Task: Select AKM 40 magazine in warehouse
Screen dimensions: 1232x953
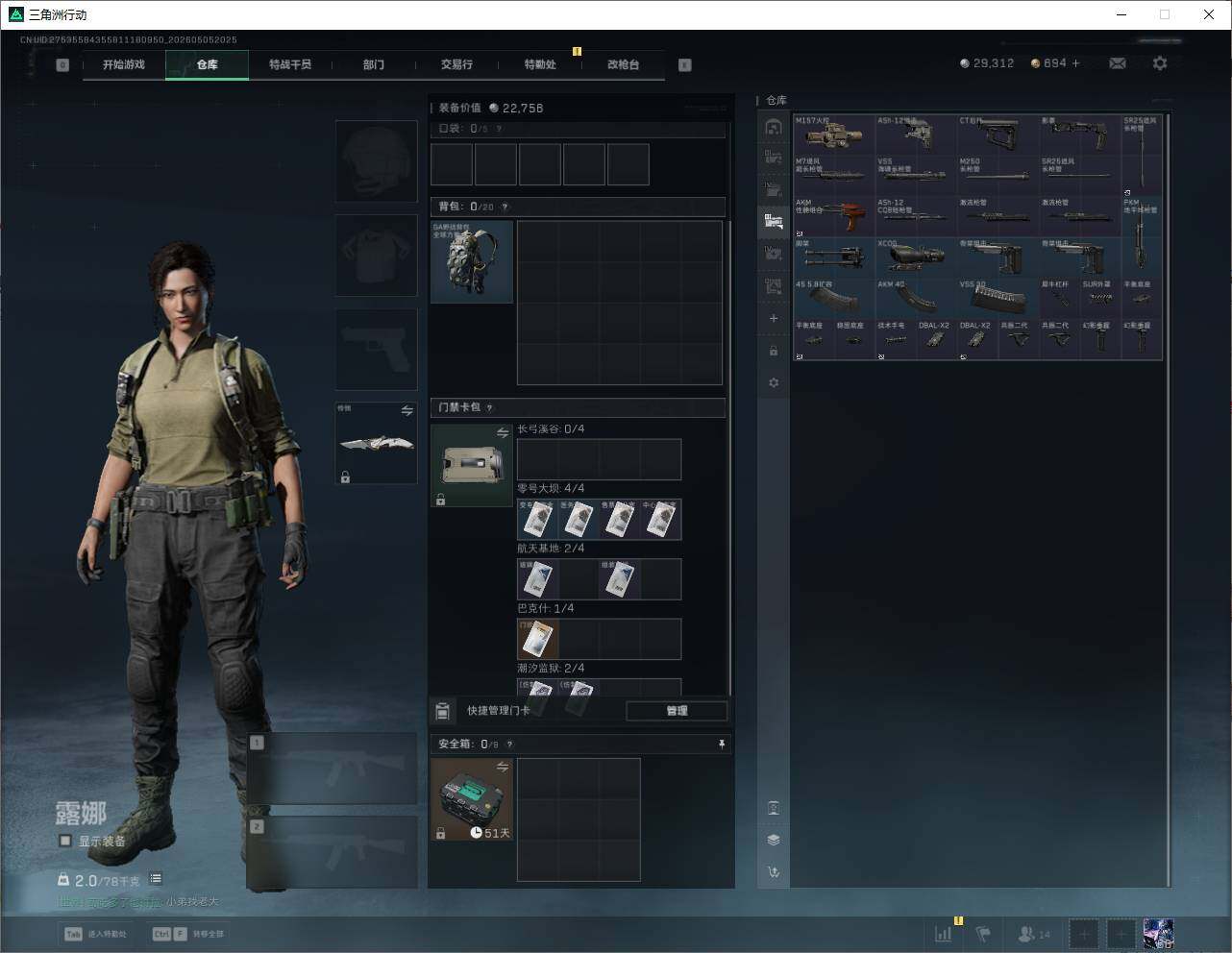Action: 917,299
